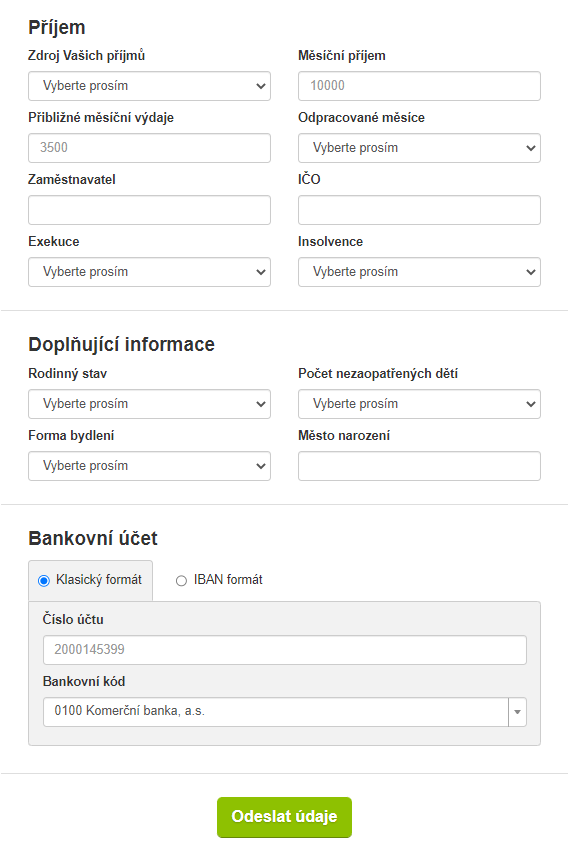This screenshot has height=863, width=571.
Task: Click the IČO input field
Action: (x=419, y=210)
